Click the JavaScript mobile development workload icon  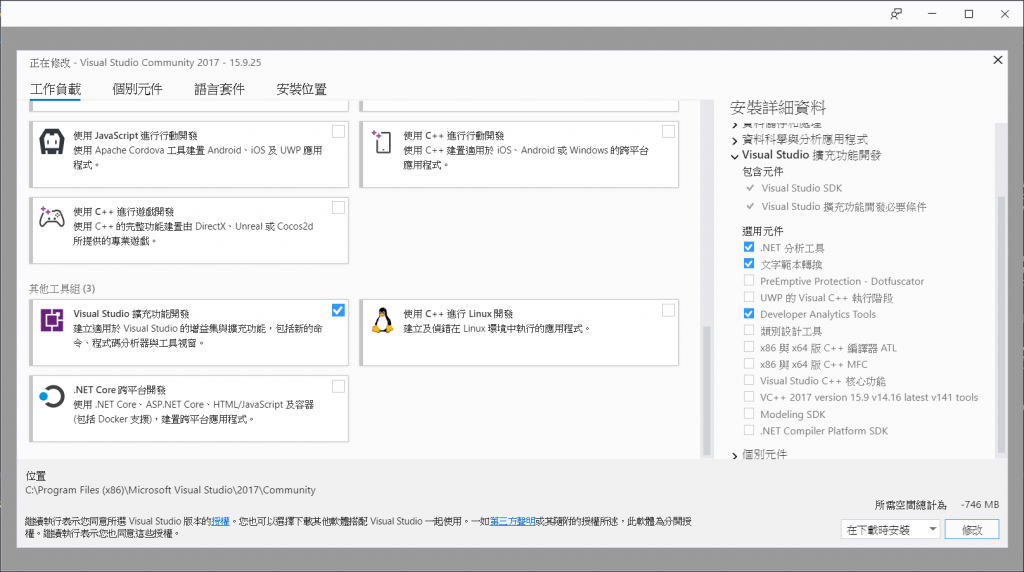[x=52, y=142]
